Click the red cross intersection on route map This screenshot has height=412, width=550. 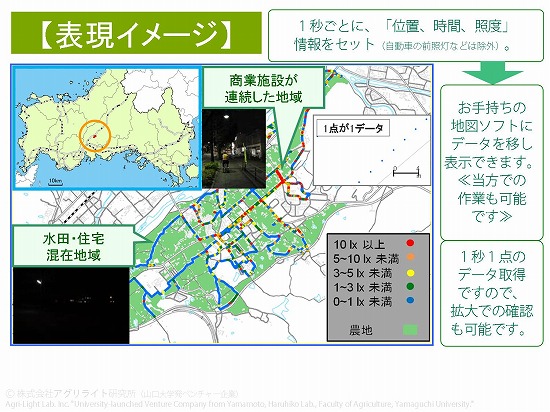point(282,180)
